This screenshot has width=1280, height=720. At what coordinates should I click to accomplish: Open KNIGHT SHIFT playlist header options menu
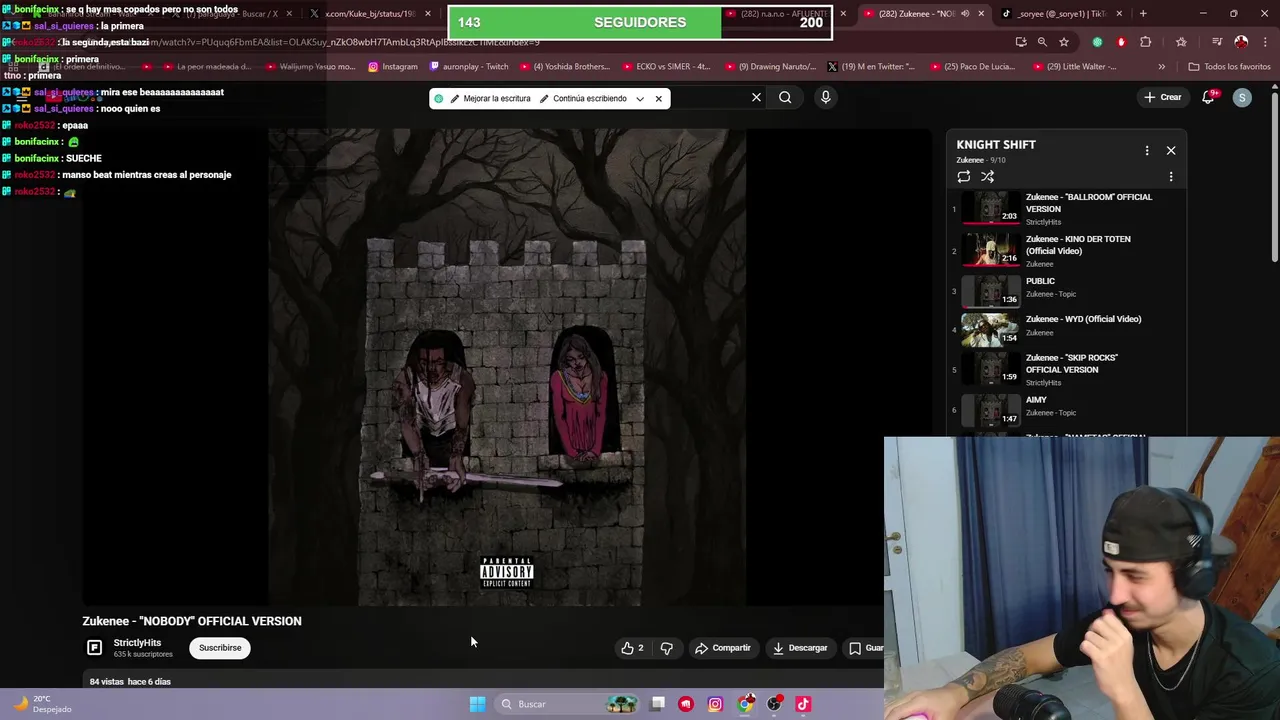tap(1147, 151)
